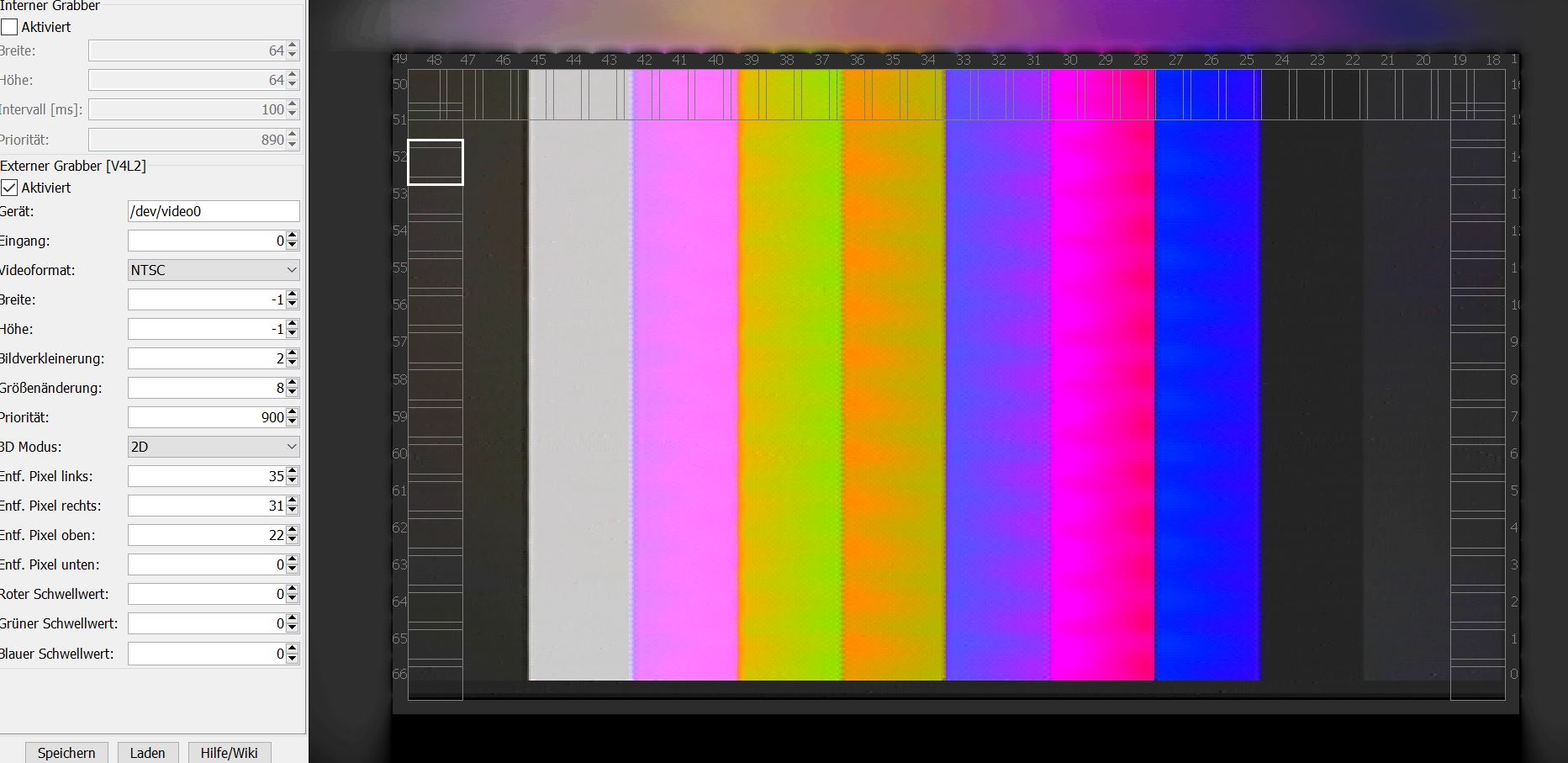Open the Hilfe/Wiki button
The height and width of the screenshot is (763, 1568).
pos(229,752)
